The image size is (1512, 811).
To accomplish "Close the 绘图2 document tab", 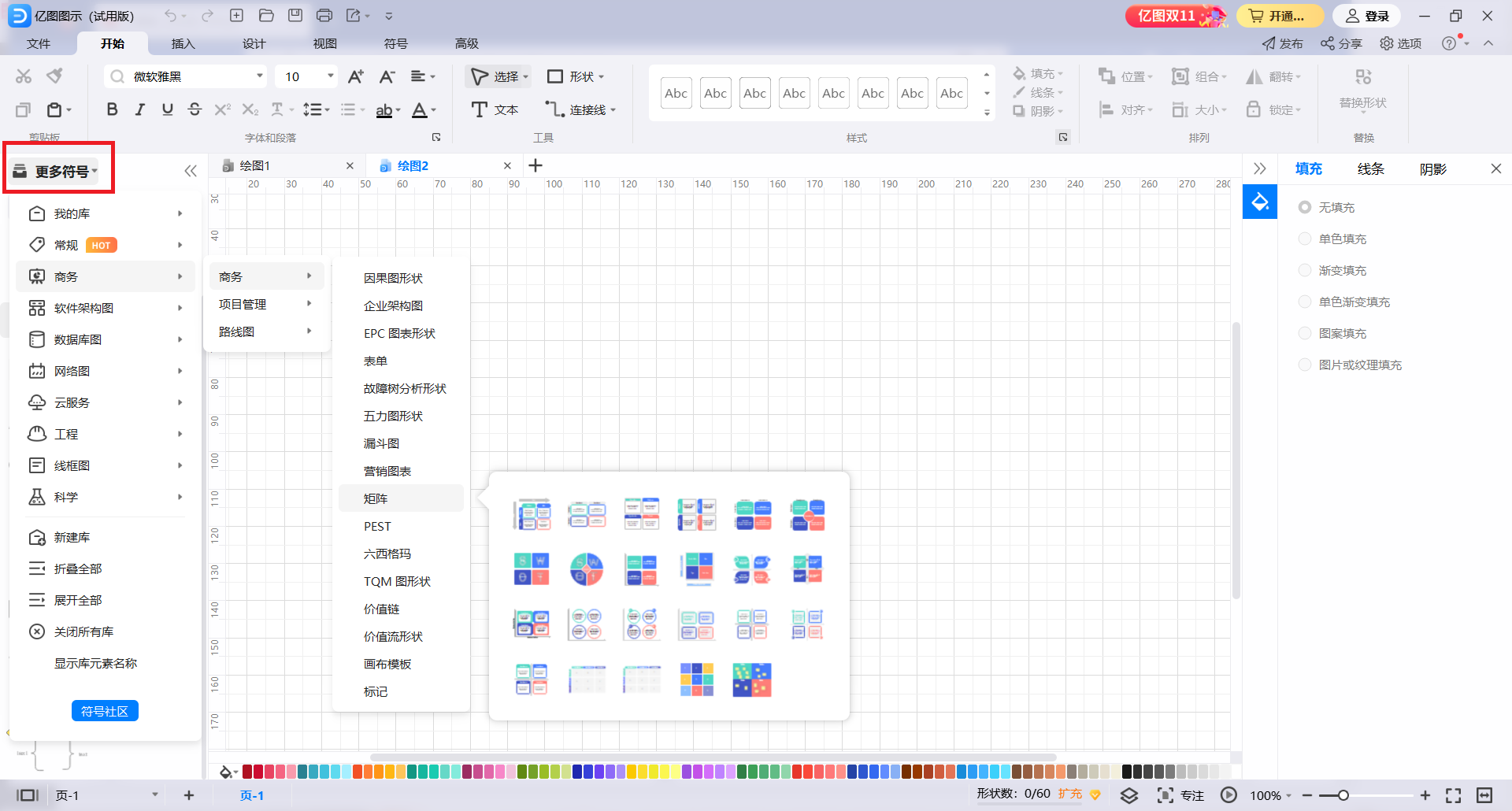I will [507, 165].
